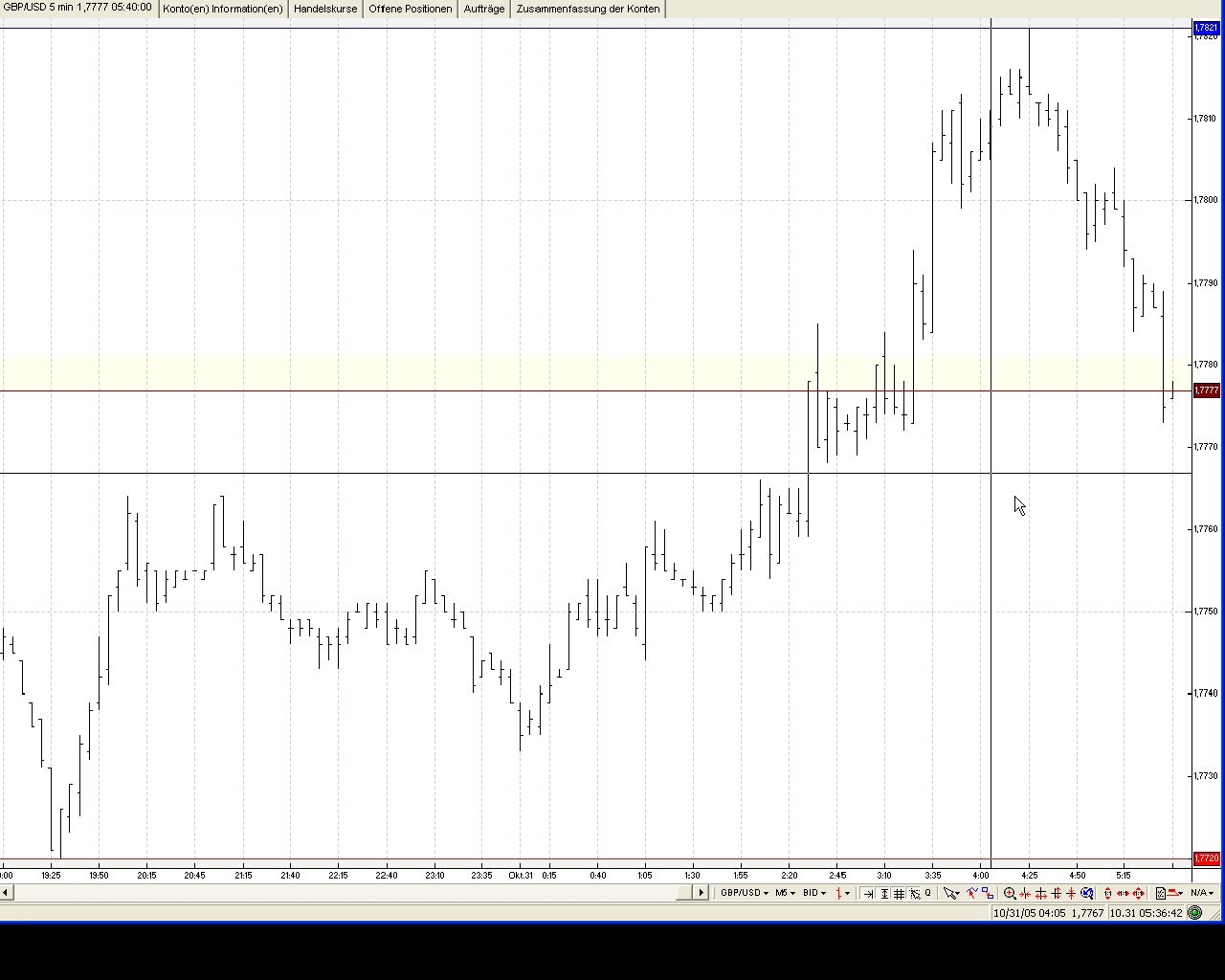Open the chart properties checklist icon
The width and height of the screenshot is (1225, 980).
(x=1161, y=893)
